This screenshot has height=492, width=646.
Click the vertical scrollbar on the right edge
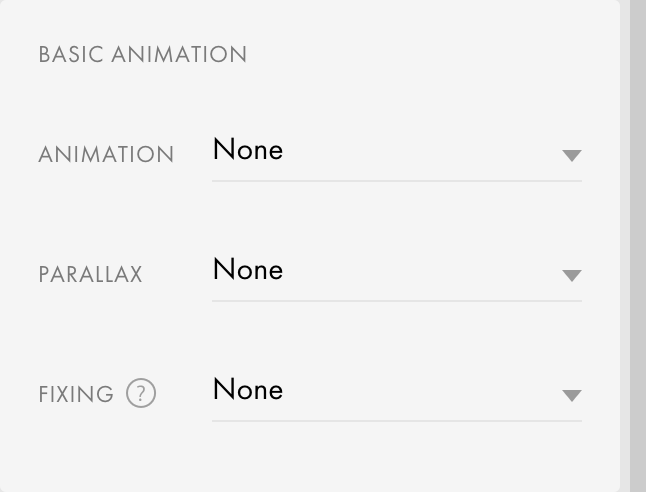click(634, 246)
